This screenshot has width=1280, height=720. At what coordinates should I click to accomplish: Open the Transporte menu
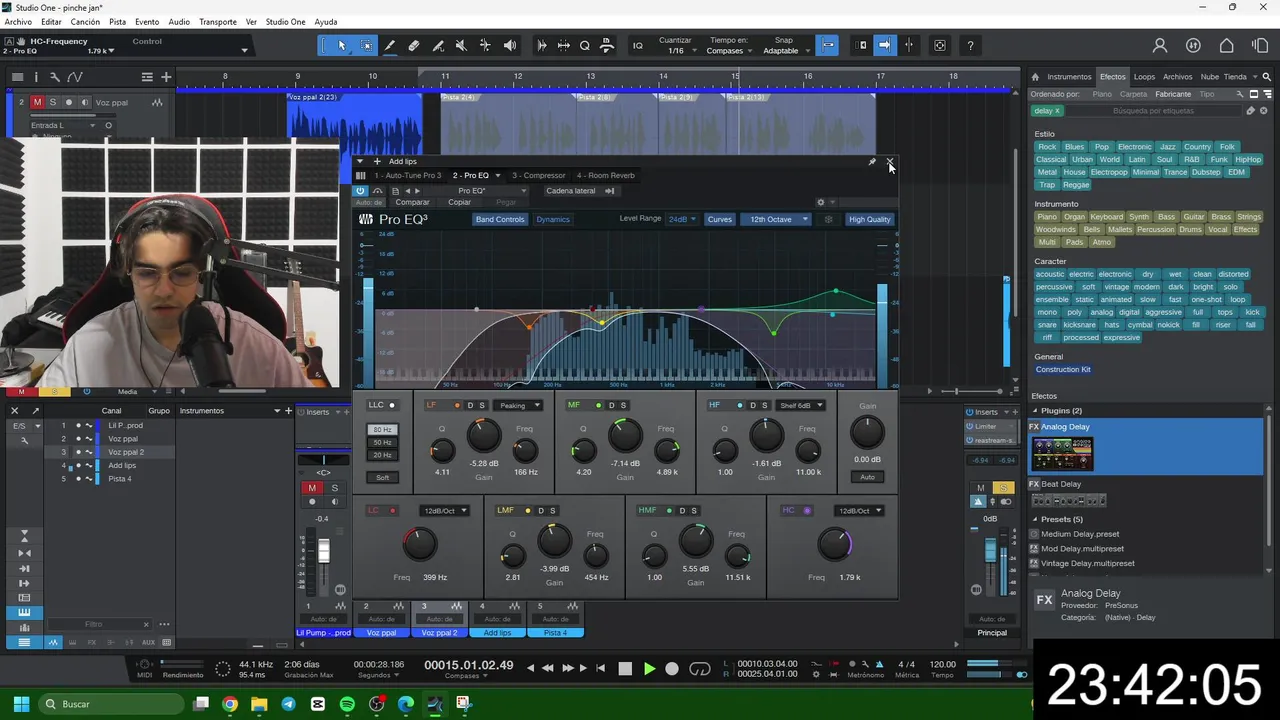coord(218,22)
